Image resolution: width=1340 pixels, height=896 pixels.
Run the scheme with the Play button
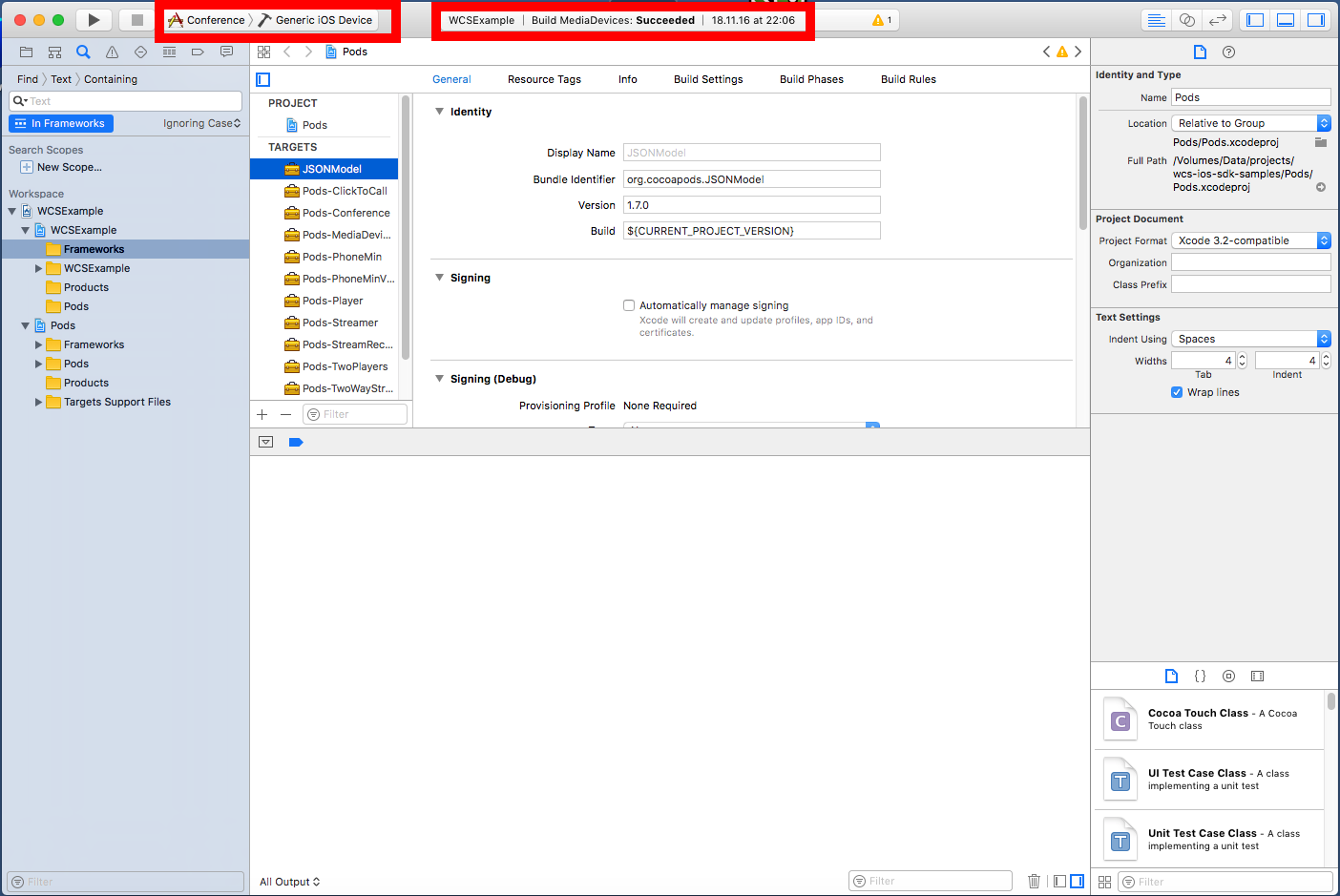(93, 20)
